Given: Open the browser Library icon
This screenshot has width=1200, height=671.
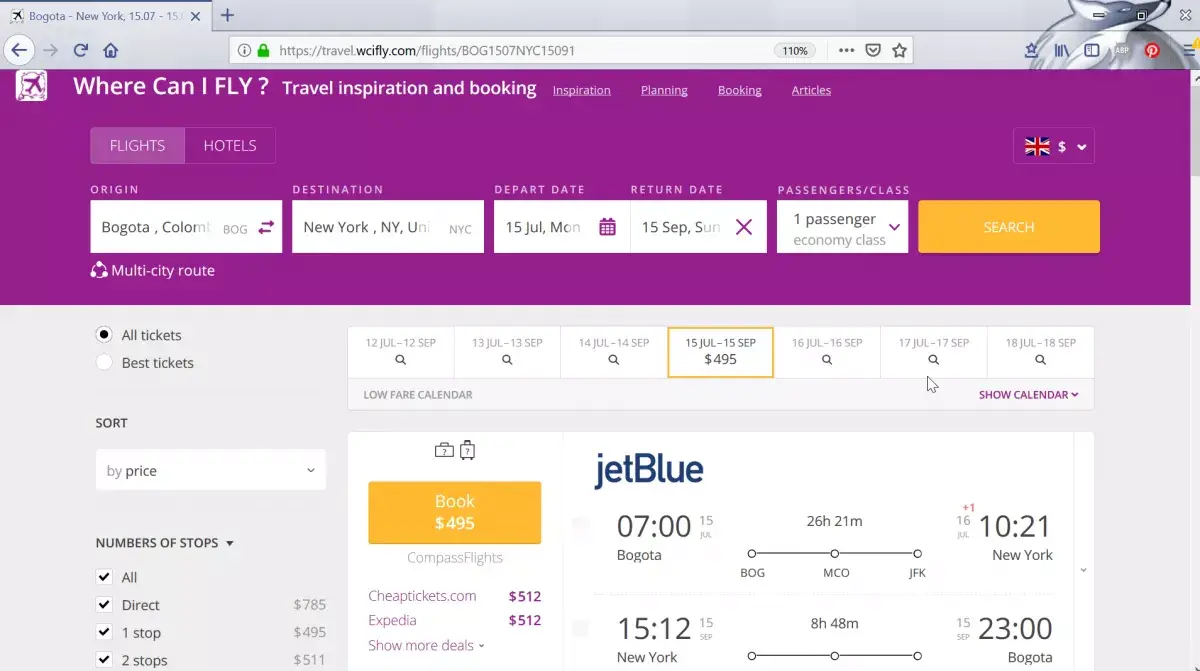Looking at the screenshot, I should coord(1062,50).
